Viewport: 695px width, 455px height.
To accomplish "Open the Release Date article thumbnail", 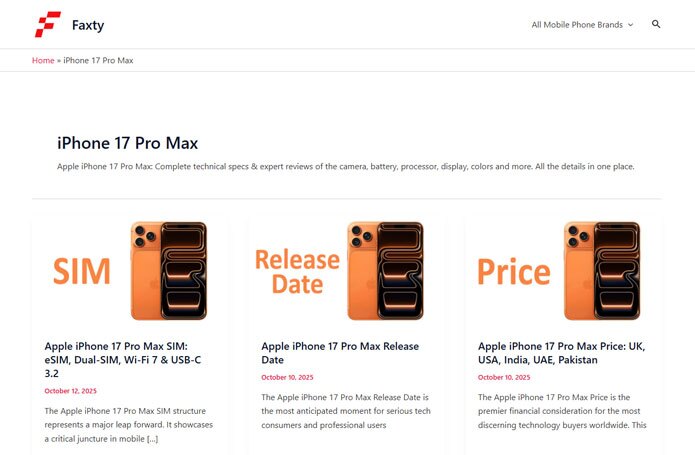I will tap(346, 271).
